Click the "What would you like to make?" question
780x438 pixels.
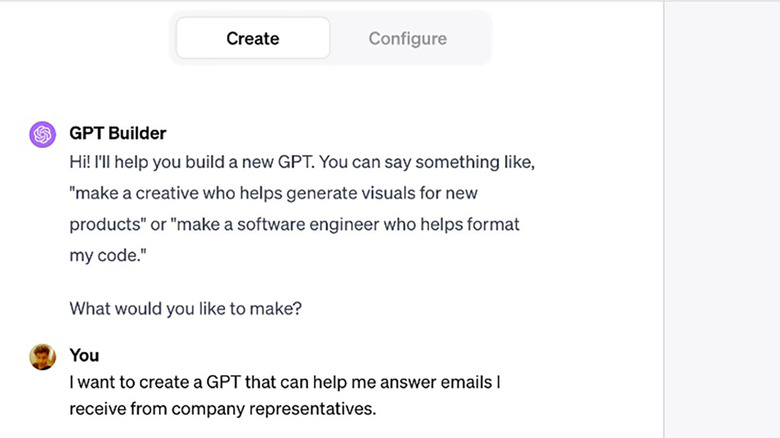(x=185, y=309)
